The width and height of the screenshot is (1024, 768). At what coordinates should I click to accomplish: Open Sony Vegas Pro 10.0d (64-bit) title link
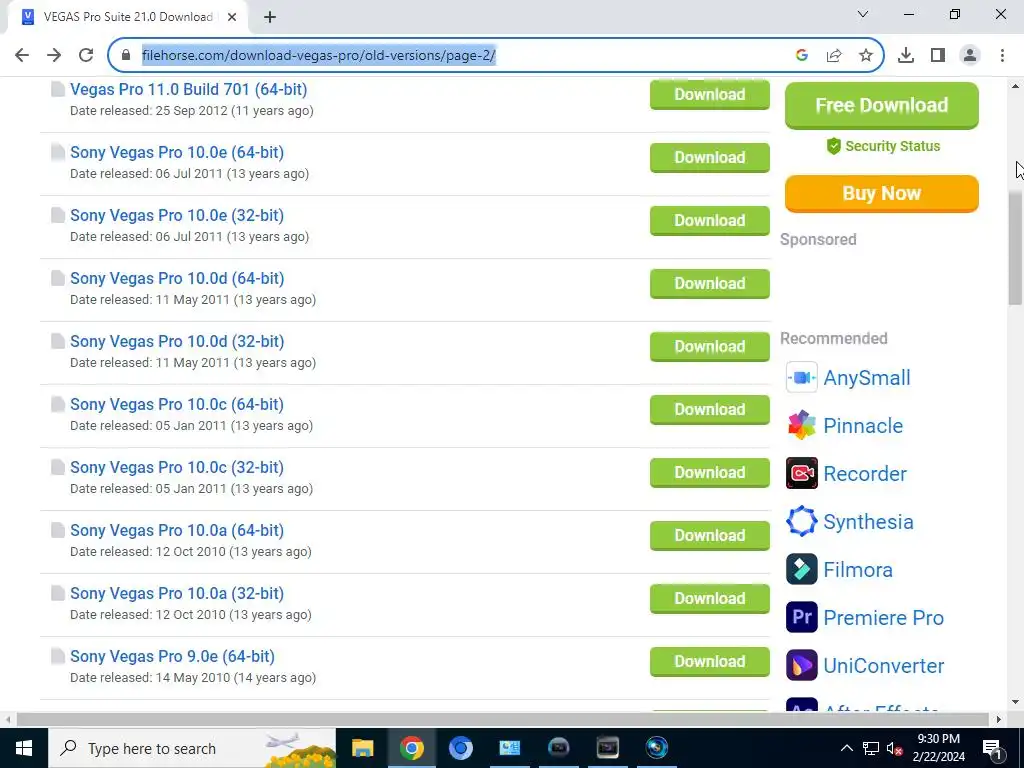177,278
